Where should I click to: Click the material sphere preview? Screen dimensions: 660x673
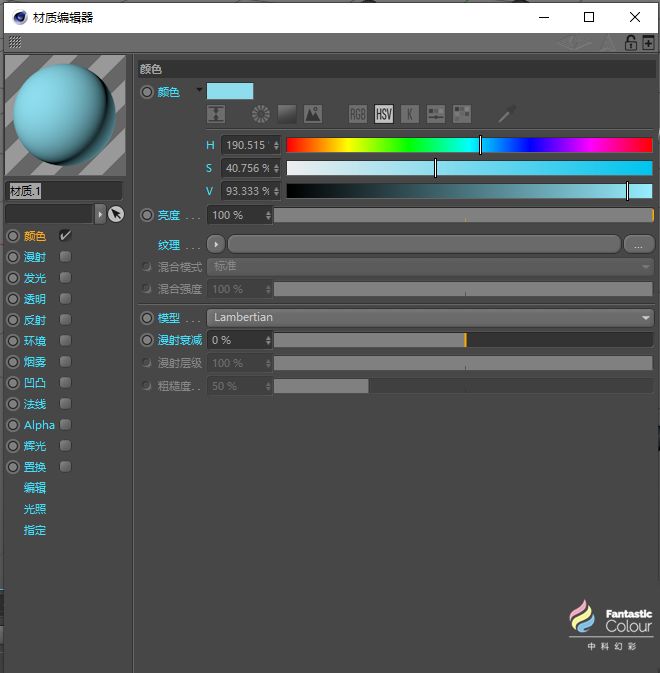click(x=65, y=115)
